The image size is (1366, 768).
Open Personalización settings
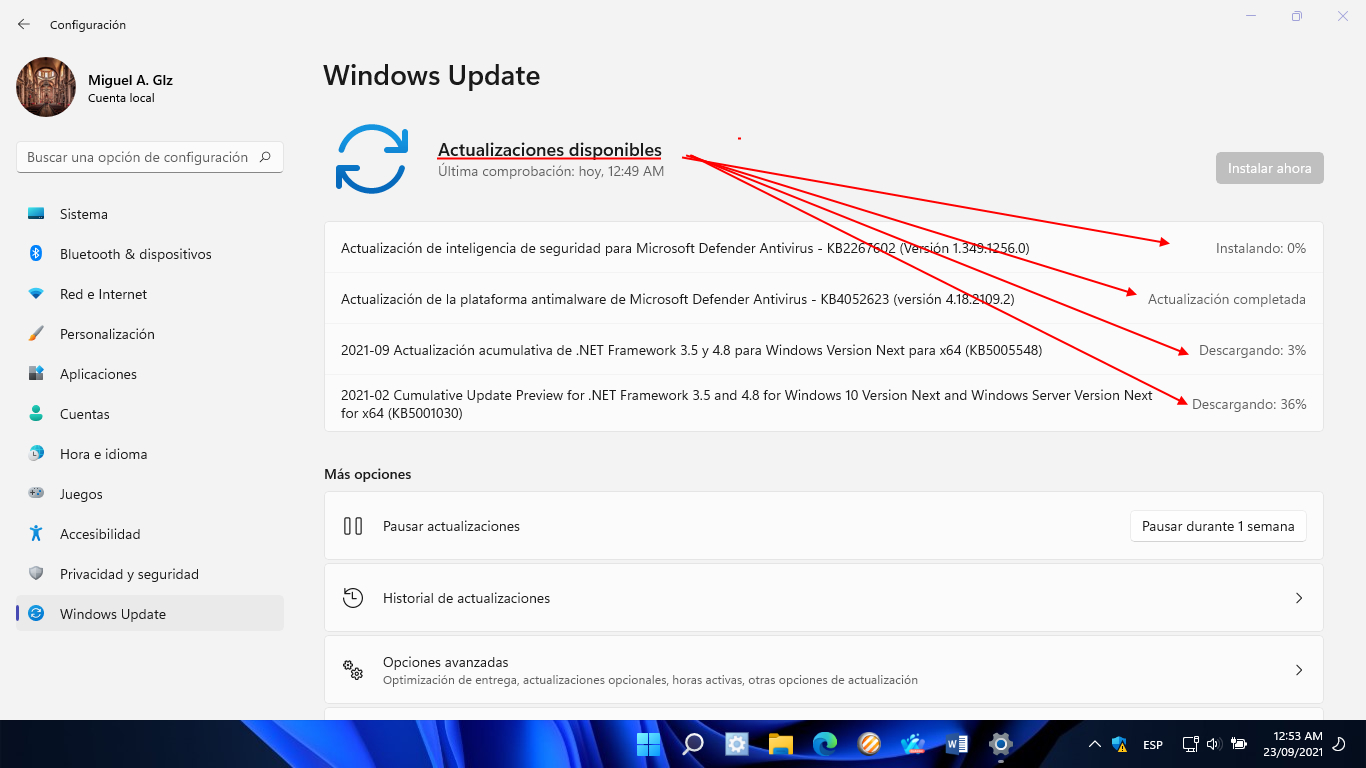pyautogui.click(x=150, y=334)
